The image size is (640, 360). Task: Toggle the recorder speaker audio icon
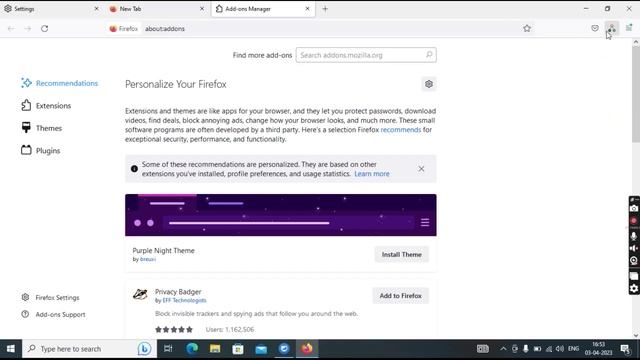point(634,248)
